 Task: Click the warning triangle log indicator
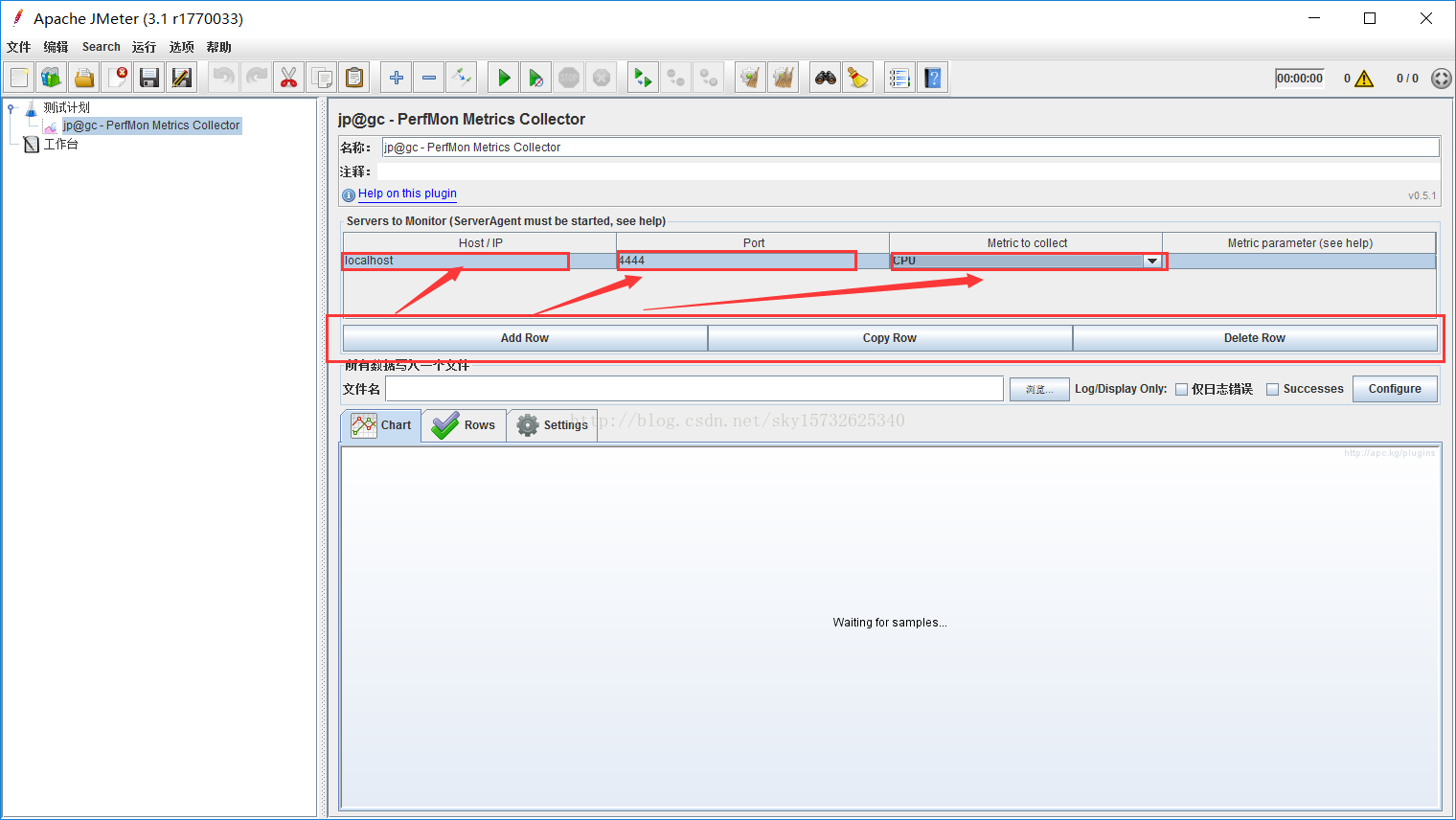click(1365, 79)
